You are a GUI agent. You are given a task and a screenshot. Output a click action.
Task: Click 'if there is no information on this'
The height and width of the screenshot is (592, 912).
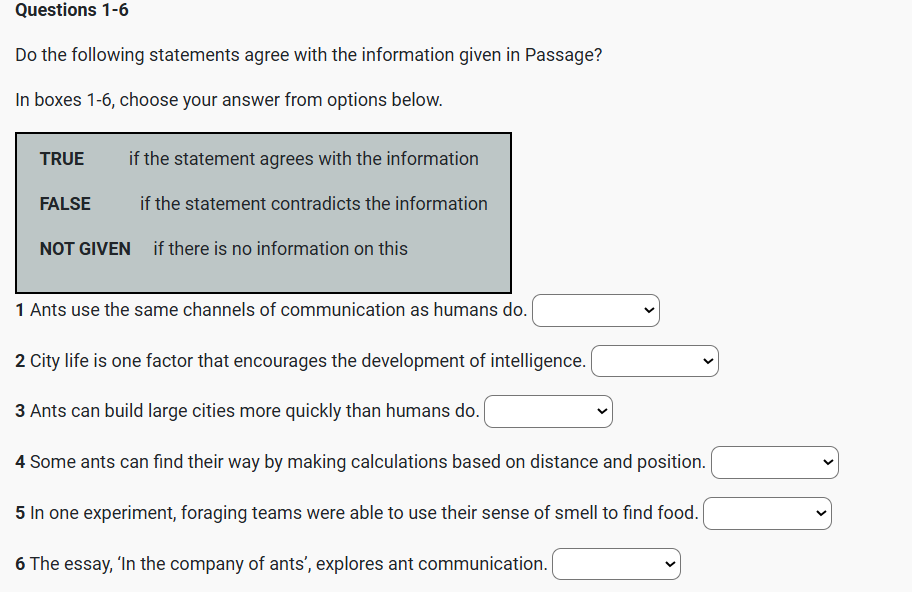[280, 249]
